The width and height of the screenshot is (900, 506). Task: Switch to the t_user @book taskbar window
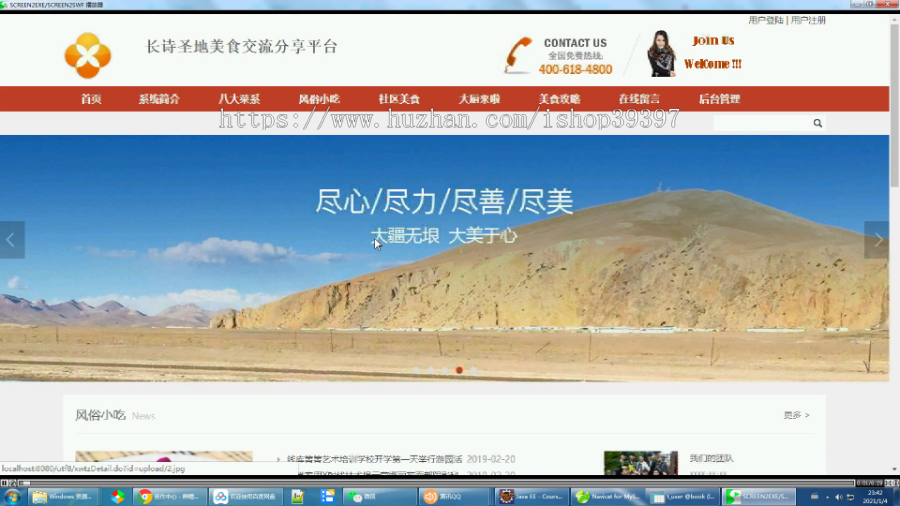[x=683, y=497]
